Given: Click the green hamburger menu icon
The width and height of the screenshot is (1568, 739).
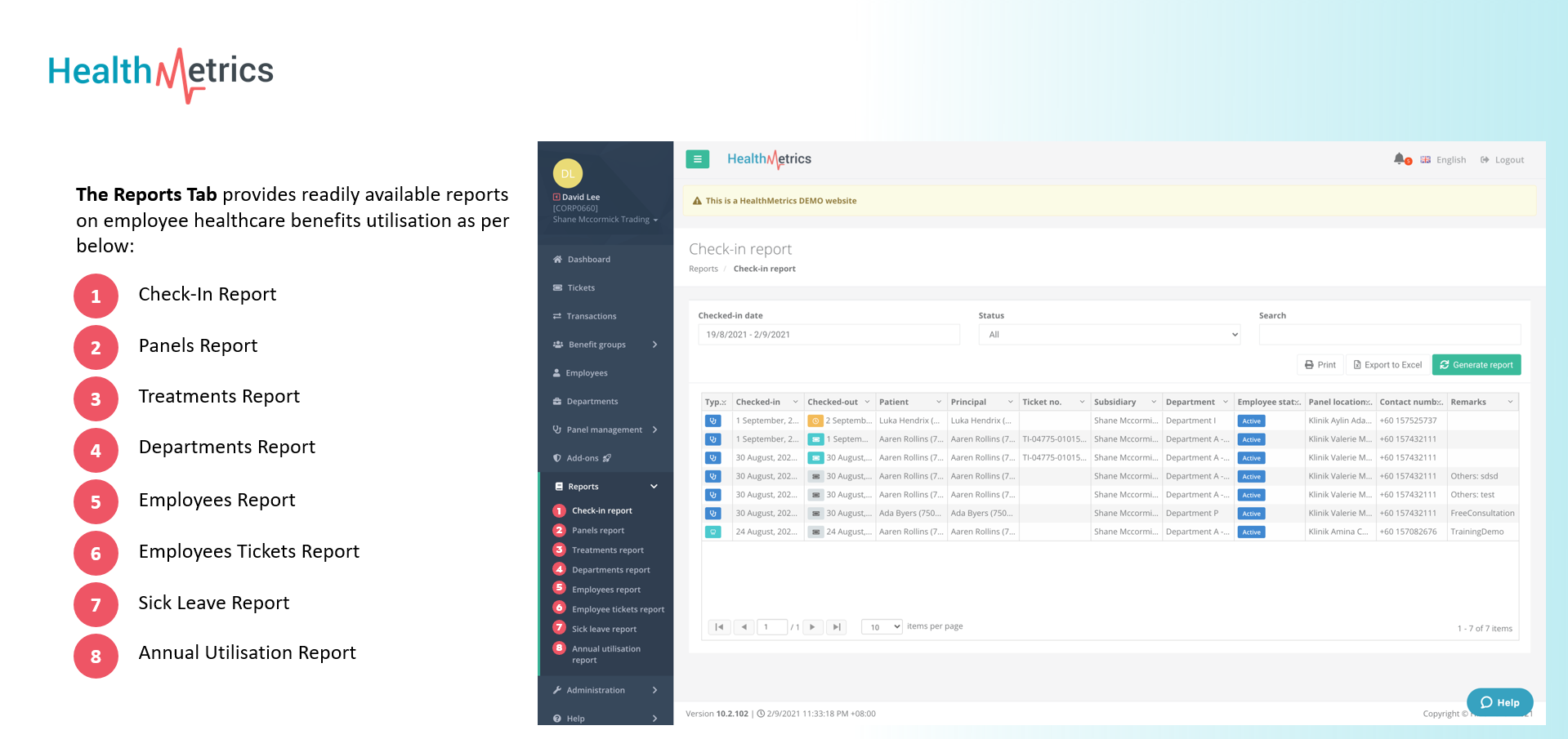Looking at the screenshot, I should (x=697, y=159).
